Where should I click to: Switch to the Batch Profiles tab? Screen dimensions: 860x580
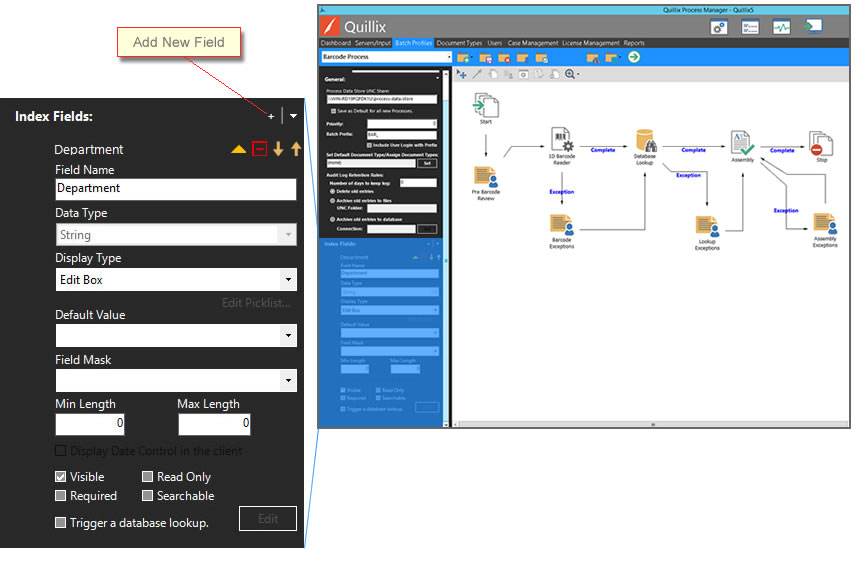(414, 43)
